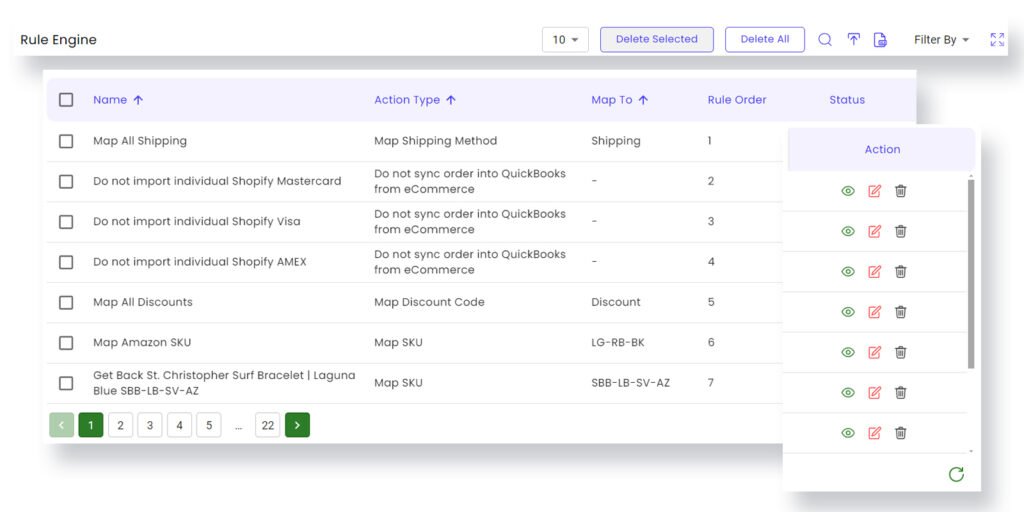Edit rule in first Action panel row
1024x512 pixels.
coord(874,191)
